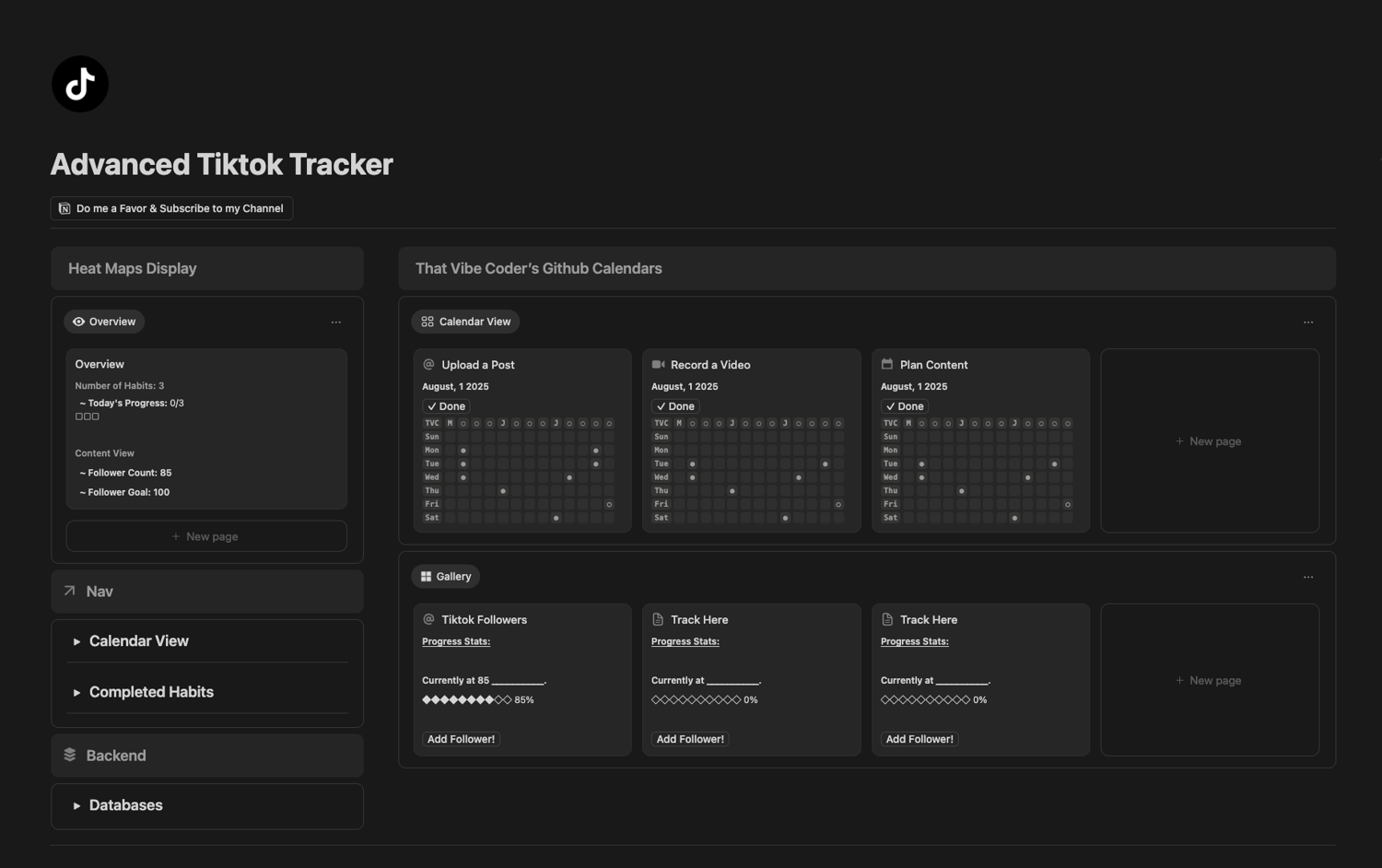Image resolution: width=1382 pixels, height=868 pixels.
Task: Open the Overview card in Heat Maps Display
Action: pos(206,428)
